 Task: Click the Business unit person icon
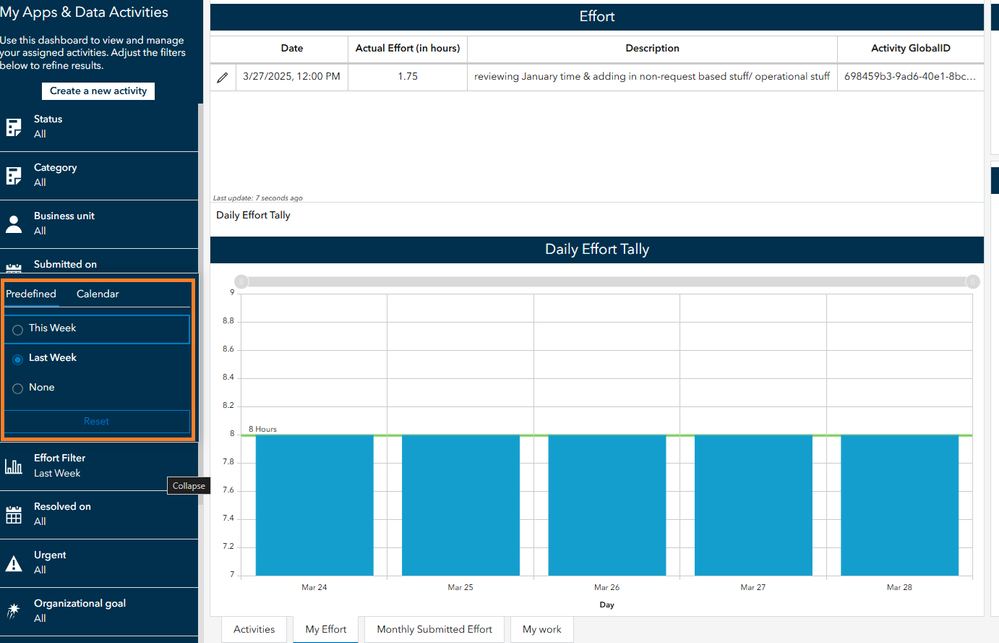[x=13, y=224]
